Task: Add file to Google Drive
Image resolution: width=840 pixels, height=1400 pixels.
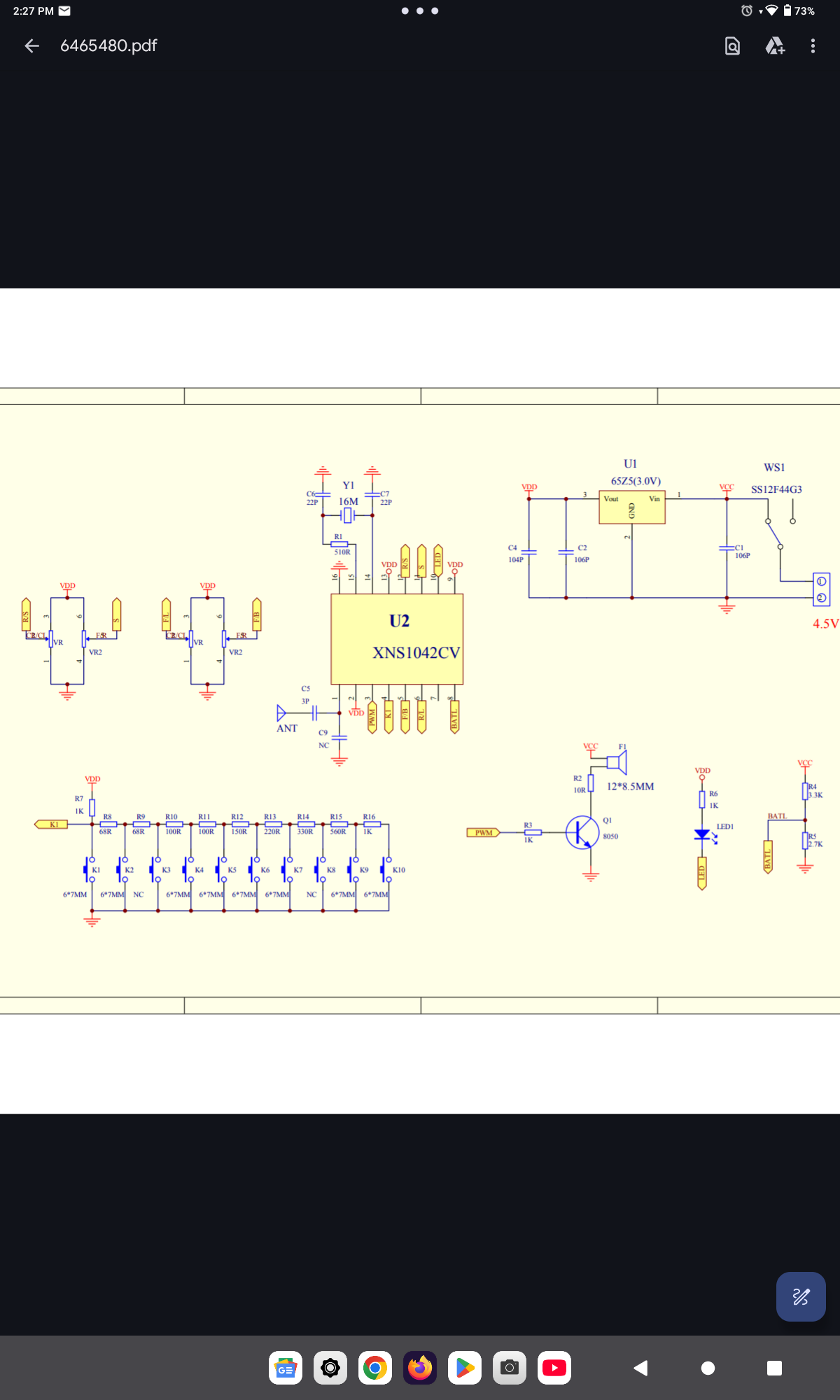Action: pyautogui.click(x=774, y=46)
